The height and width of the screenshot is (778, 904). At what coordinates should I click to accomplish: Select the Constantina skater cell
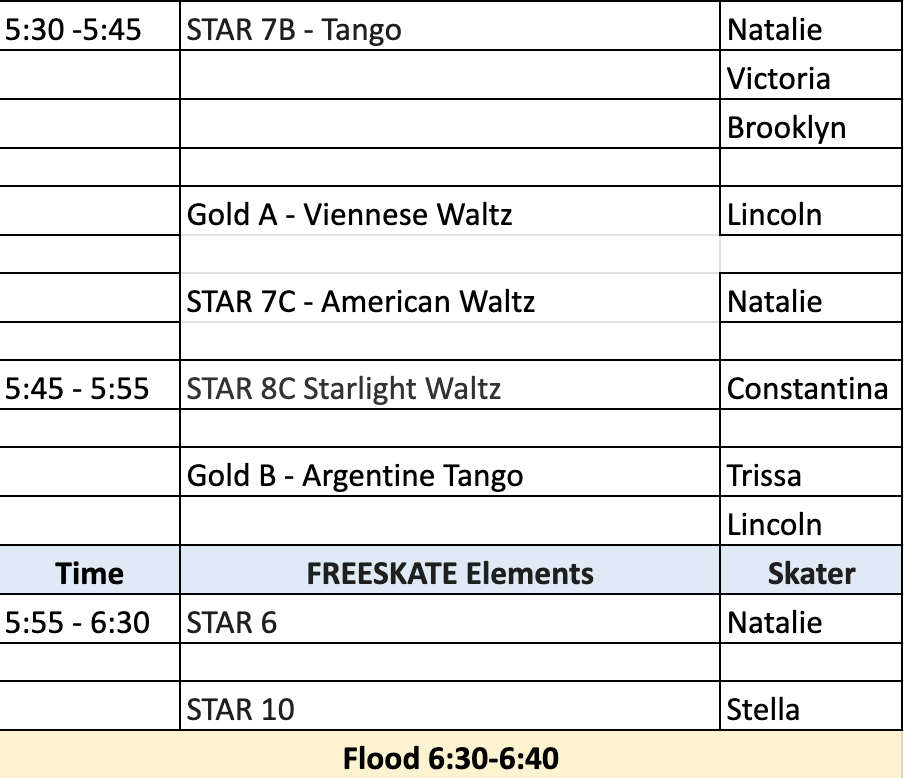[x=811, y=385]
